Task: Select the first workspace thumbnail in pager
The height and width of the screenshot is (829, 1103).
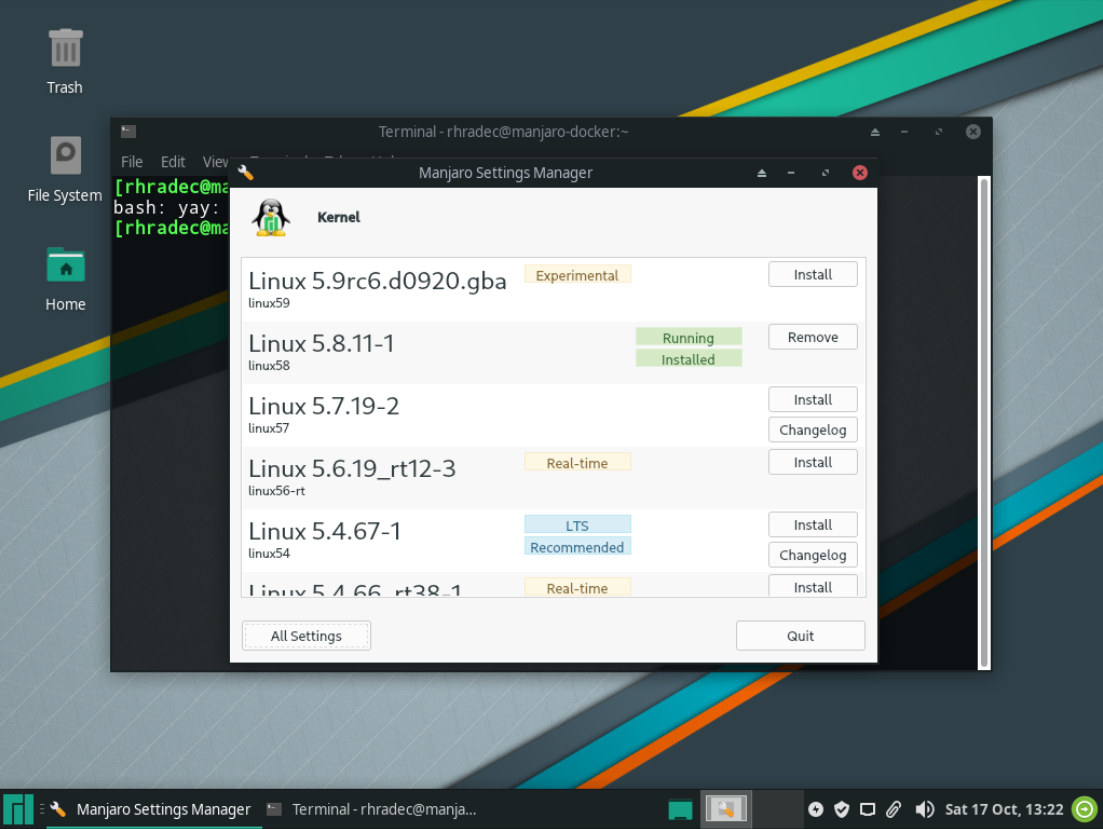Action: click(x=726, y=809)
